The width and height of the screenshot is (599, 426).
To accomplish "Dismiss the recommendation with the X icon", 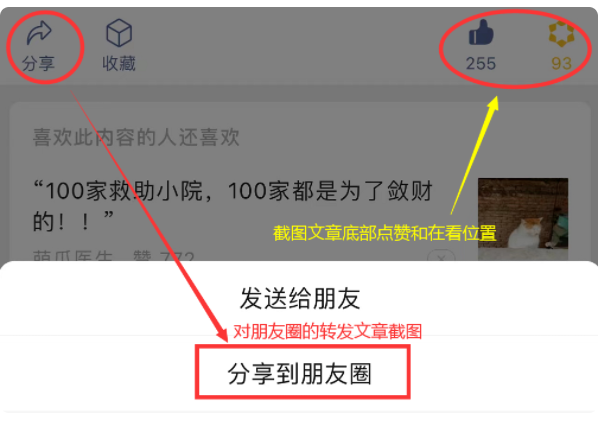I will [x=442, y=258].
